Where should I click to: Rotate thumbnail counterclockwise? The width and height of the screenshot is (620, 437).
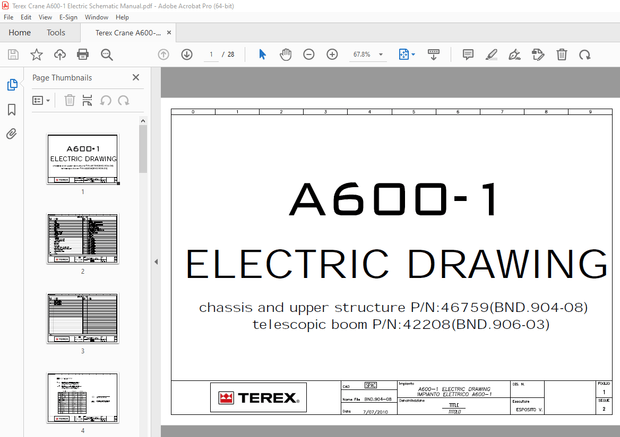(106, 100)
